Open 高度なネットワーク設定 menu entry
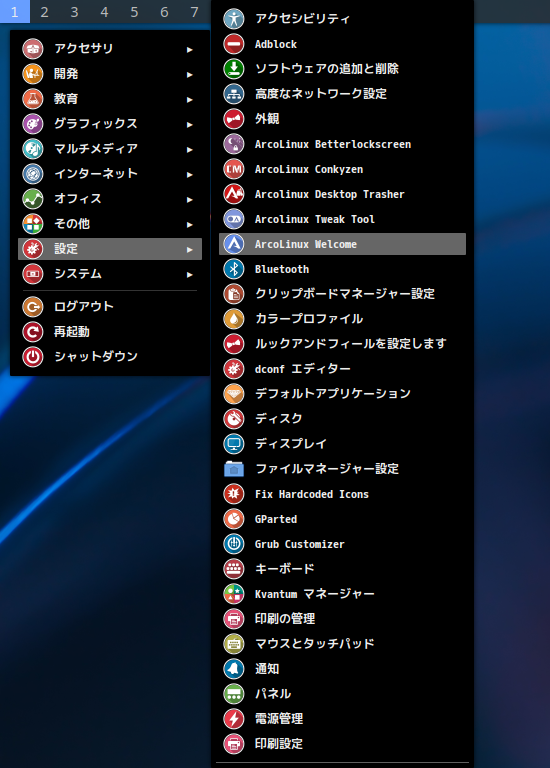 342,94
